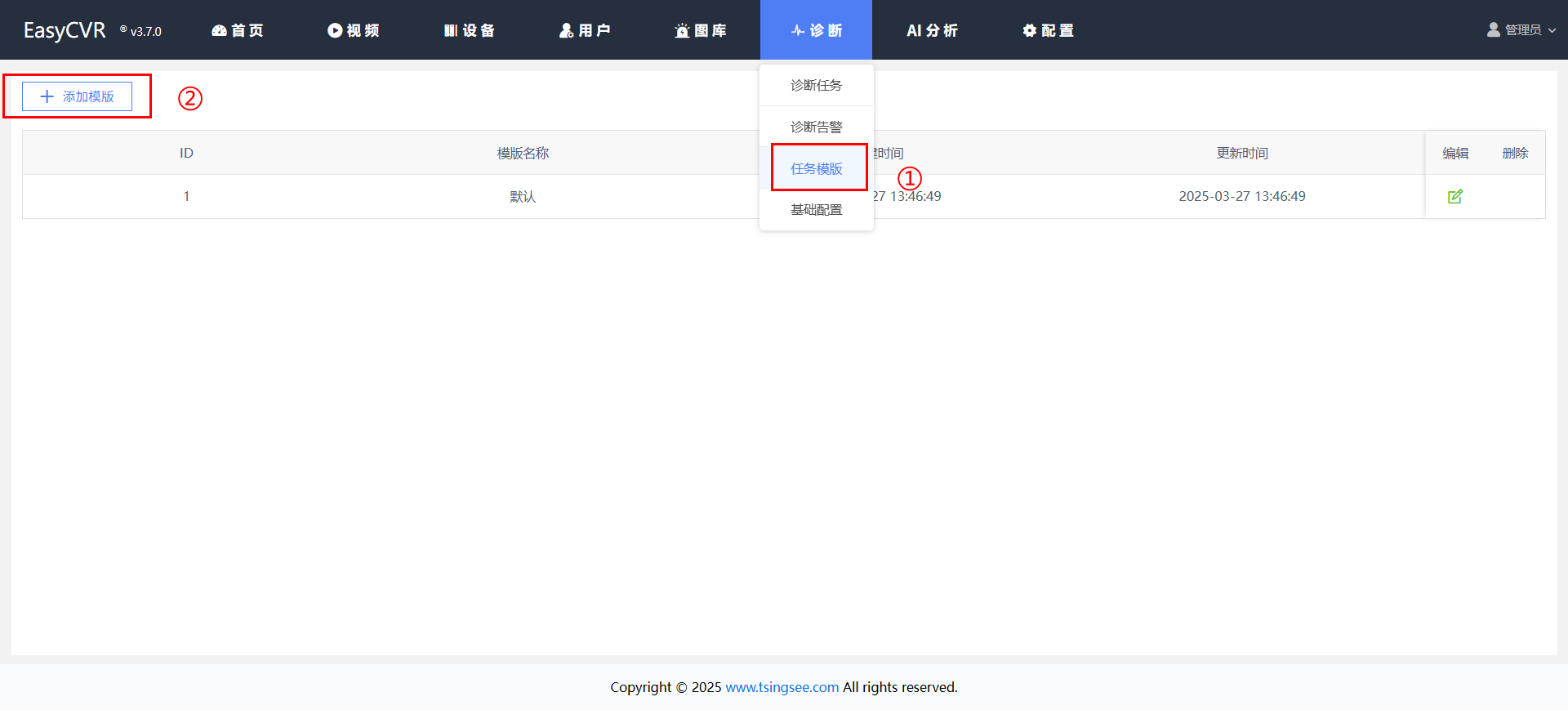Click the person icon beside 用户

(x=566, y=30)
